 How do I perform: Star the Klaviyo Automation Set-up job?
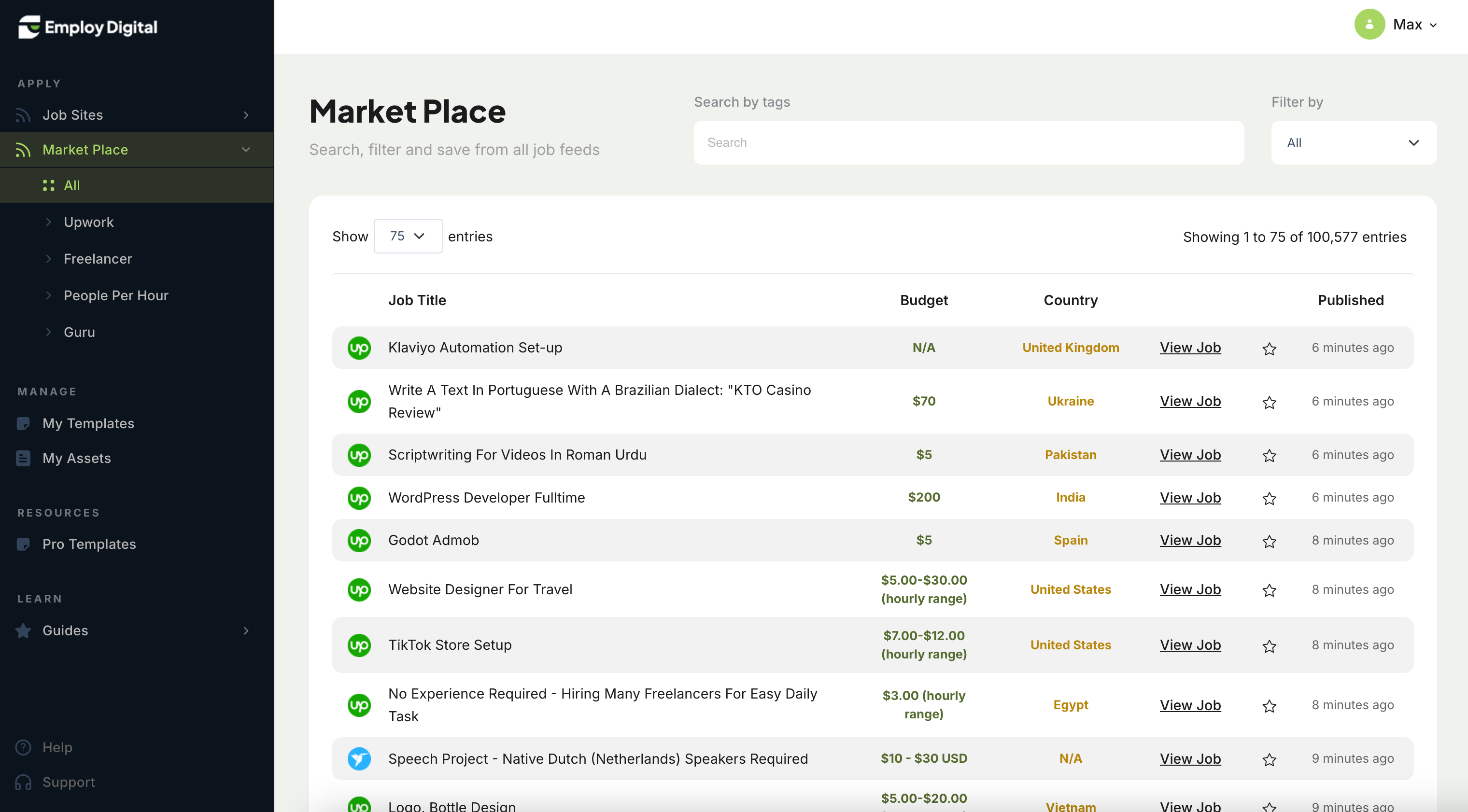(1269, 349)
